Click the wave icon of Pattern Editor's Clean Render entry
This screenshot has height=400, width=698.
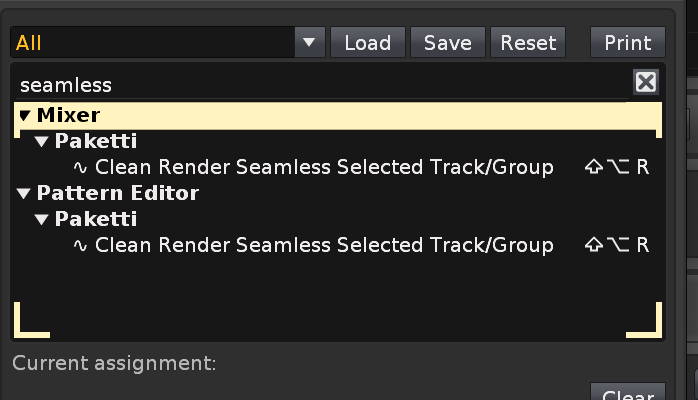click(81, 245)
